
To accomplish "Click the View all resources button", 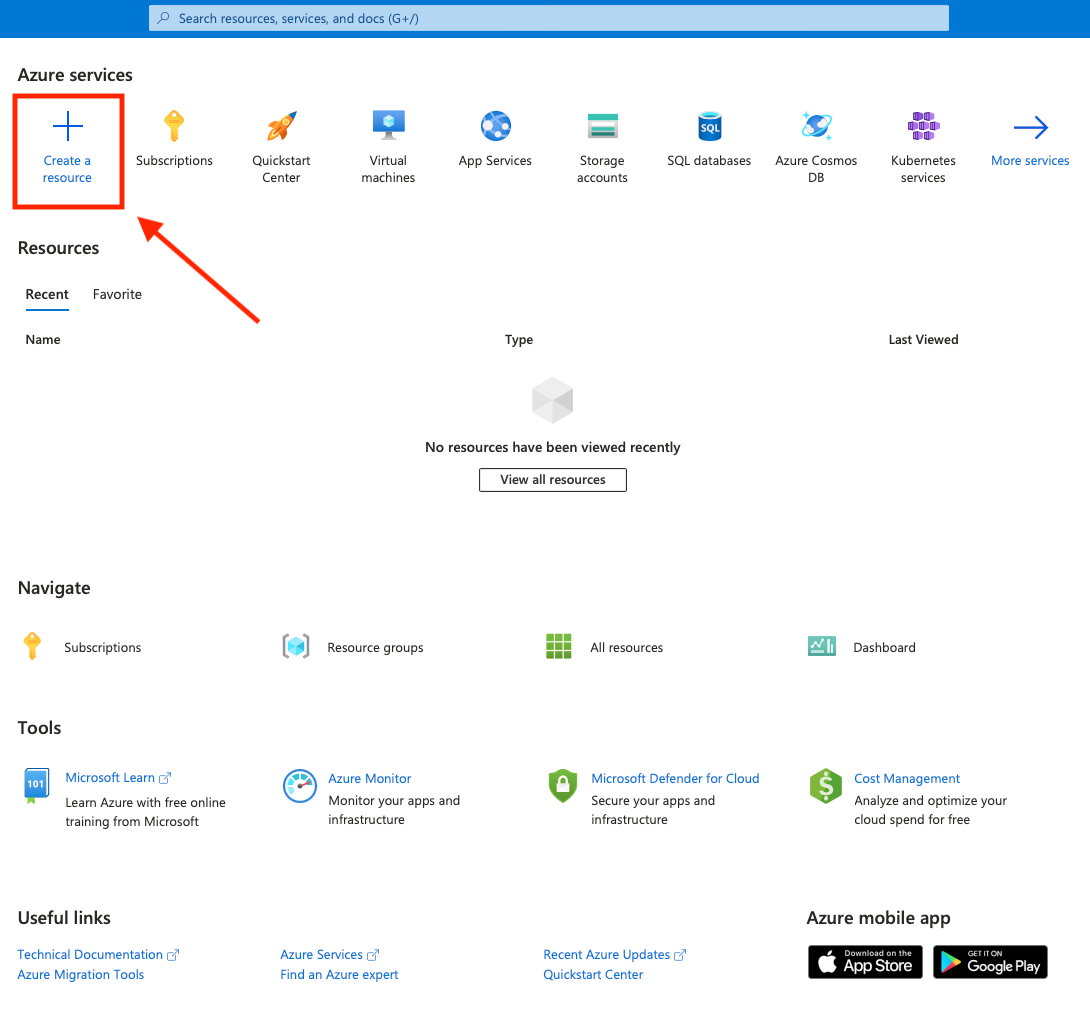I will (553, 480).
